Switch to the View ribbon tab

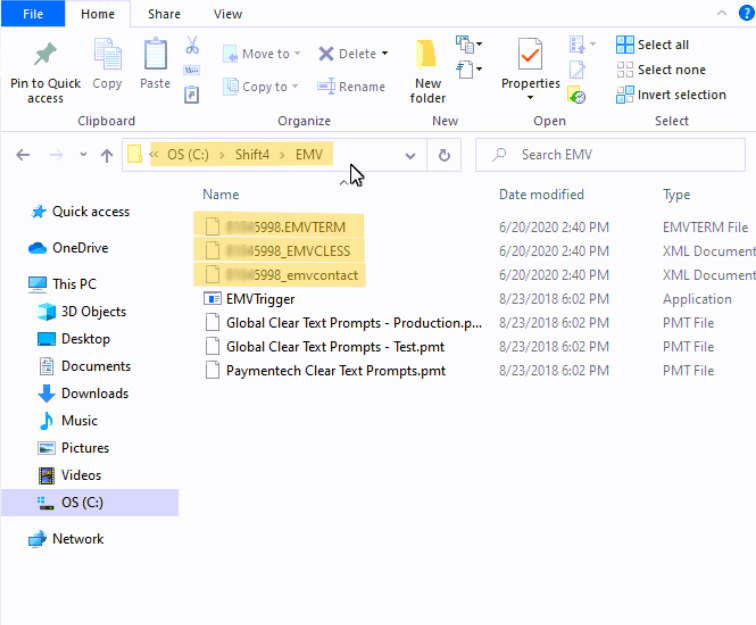[x=227, y=14]
